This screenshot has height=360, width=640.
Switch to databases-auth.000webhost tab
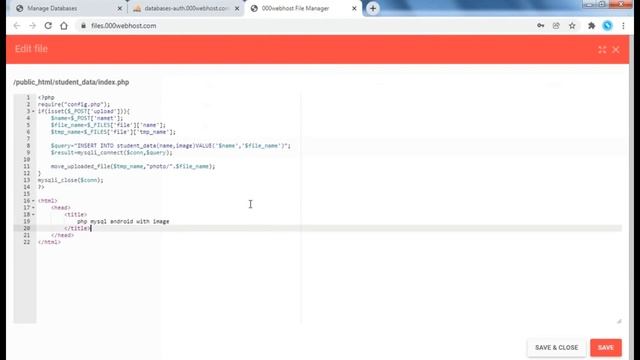[x=186, y=8]
